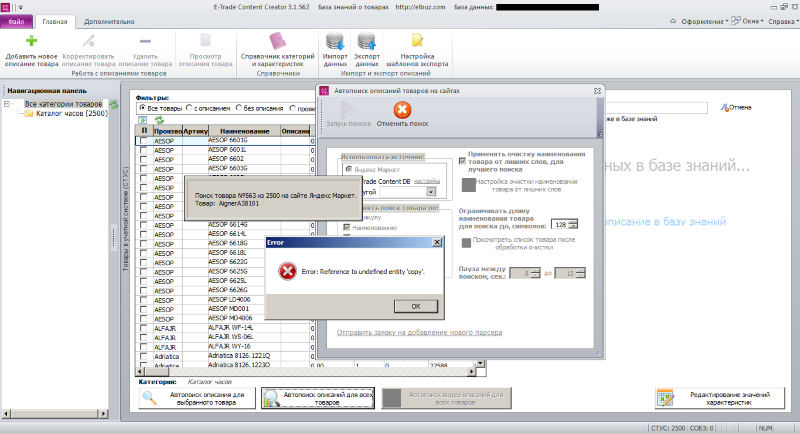The height and width of the screenshot is (434, 800).
Task: Toggle the Наименованию search checkbox
Action: (x=347, y=227)
